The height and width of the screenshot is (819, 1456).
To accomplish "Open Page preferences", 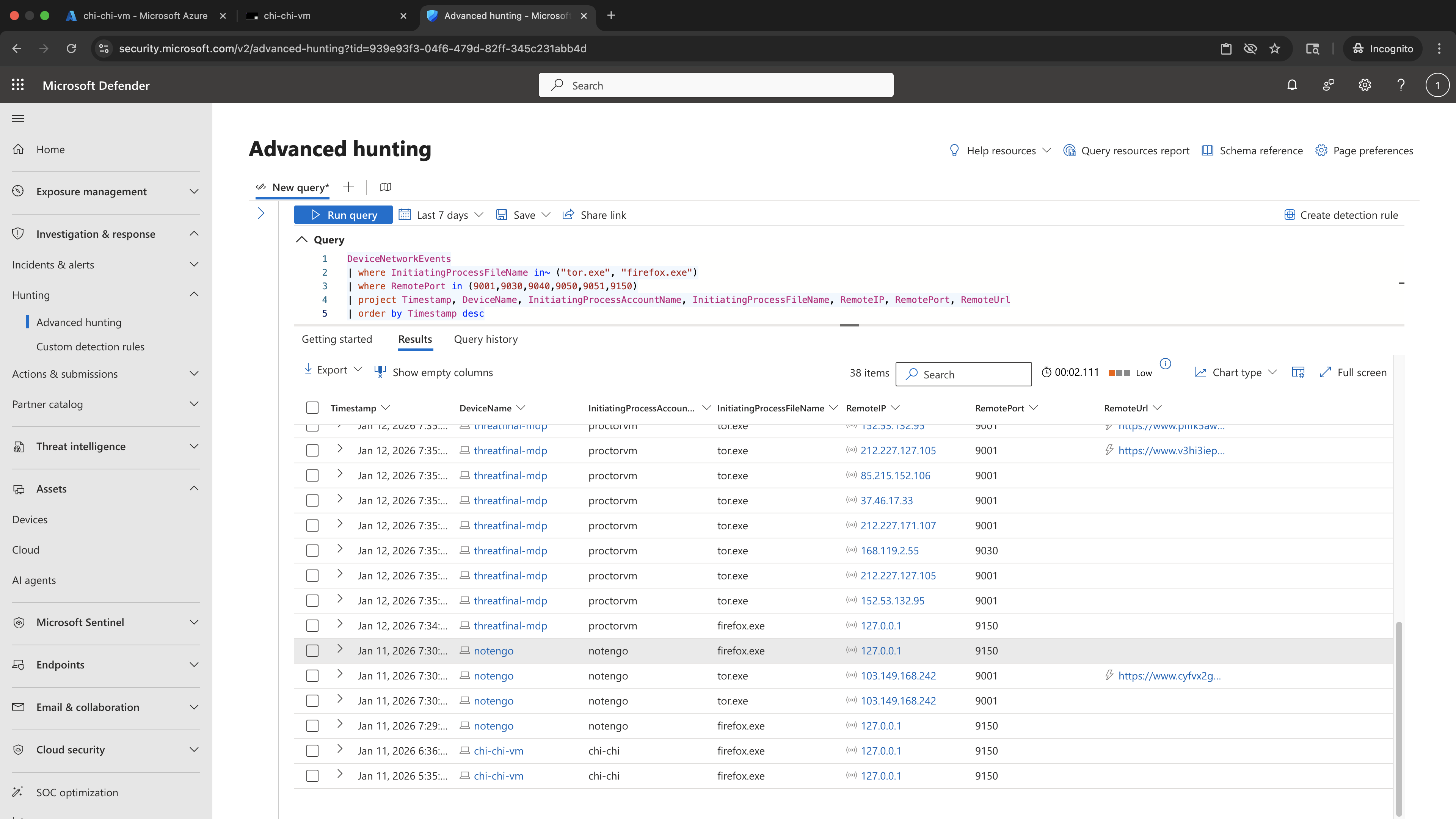I will pos(1364,151).
